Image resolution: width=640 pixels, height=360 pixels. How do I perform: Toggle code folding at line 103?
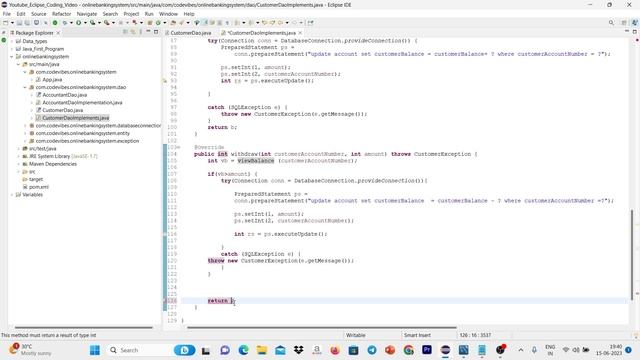tap(179, 147)
